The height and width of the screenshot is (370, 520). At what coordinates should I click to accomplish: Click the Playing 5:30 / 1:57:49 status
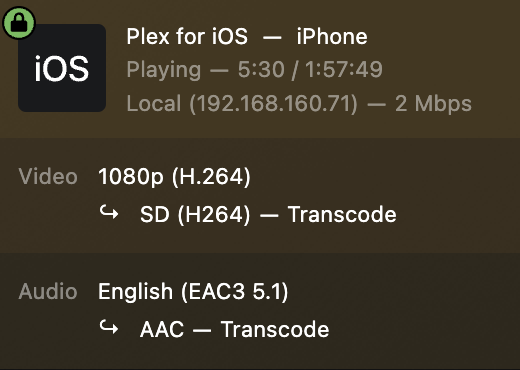[x=254, y=69]
